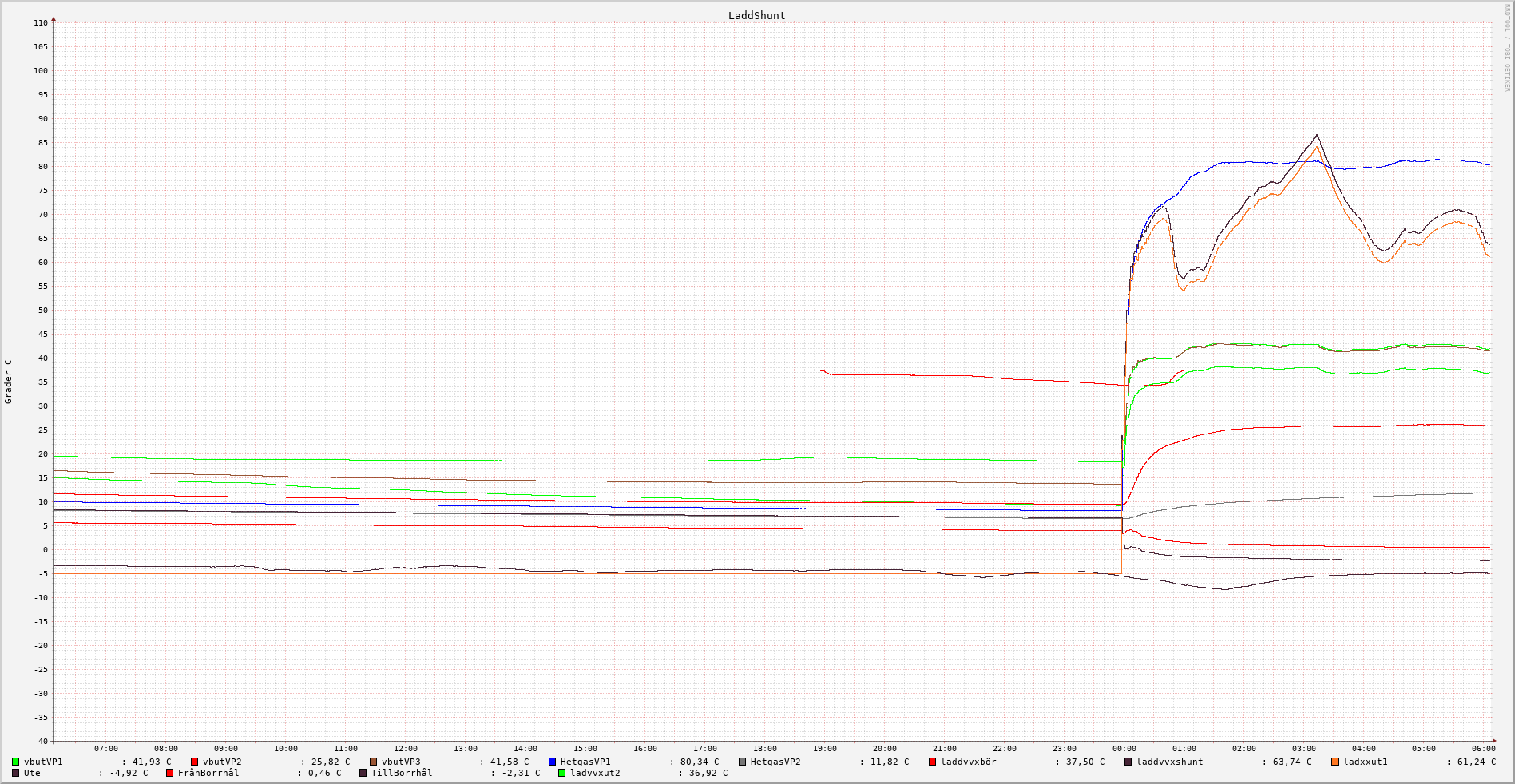Click the RRDTOOL / TOBI OETIKER watermark
Screen dimensions: 1515x784
[x=1507, y=48]
